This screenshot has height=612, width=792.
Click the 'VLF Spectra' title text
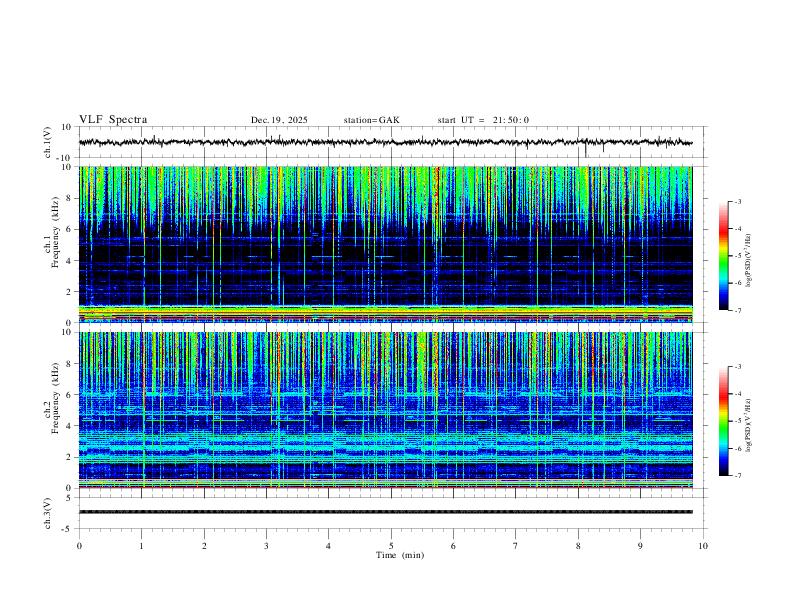(113, 120)
